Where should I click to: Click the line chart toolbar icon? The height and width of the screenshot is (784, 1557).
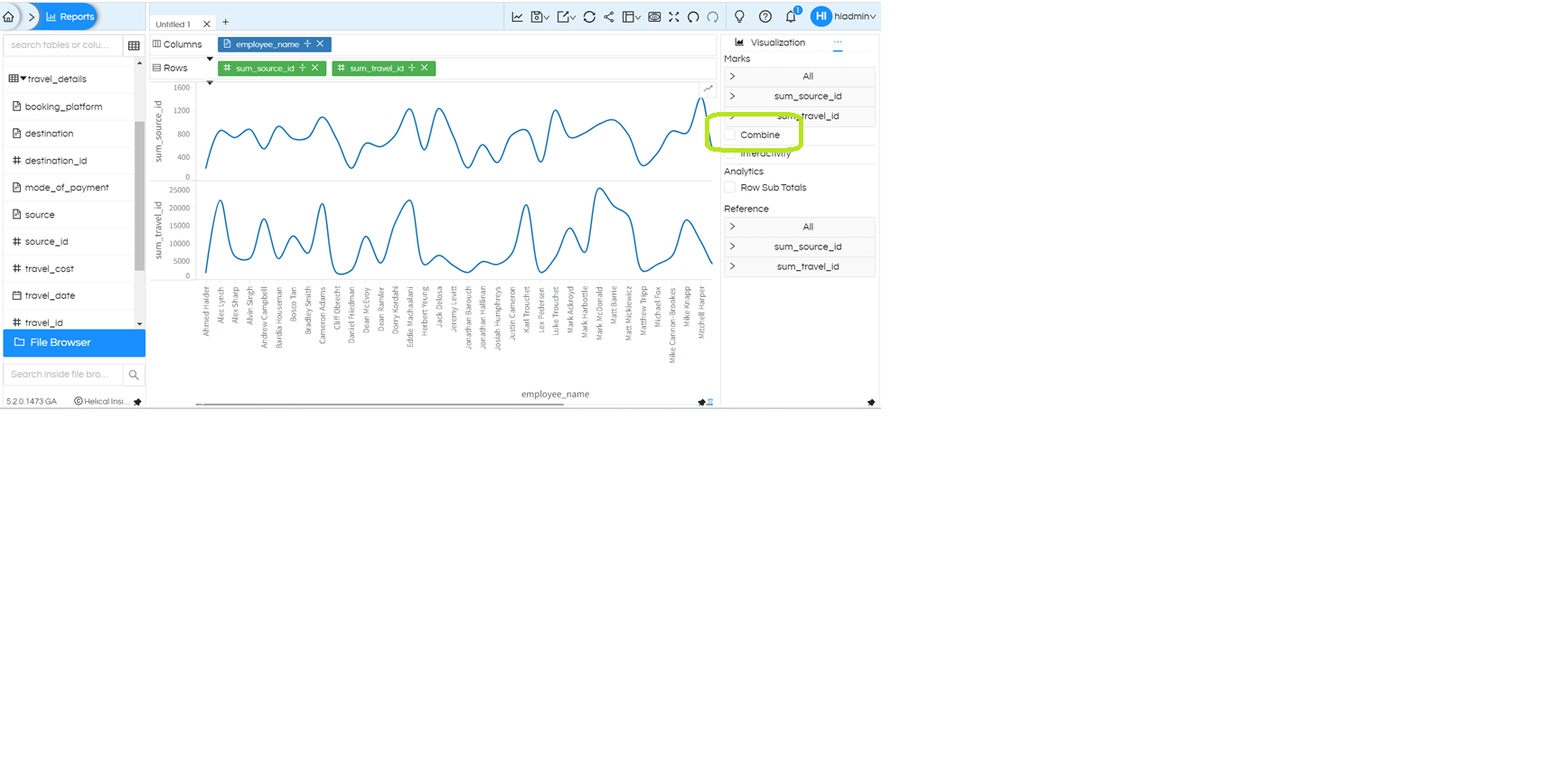517,16
